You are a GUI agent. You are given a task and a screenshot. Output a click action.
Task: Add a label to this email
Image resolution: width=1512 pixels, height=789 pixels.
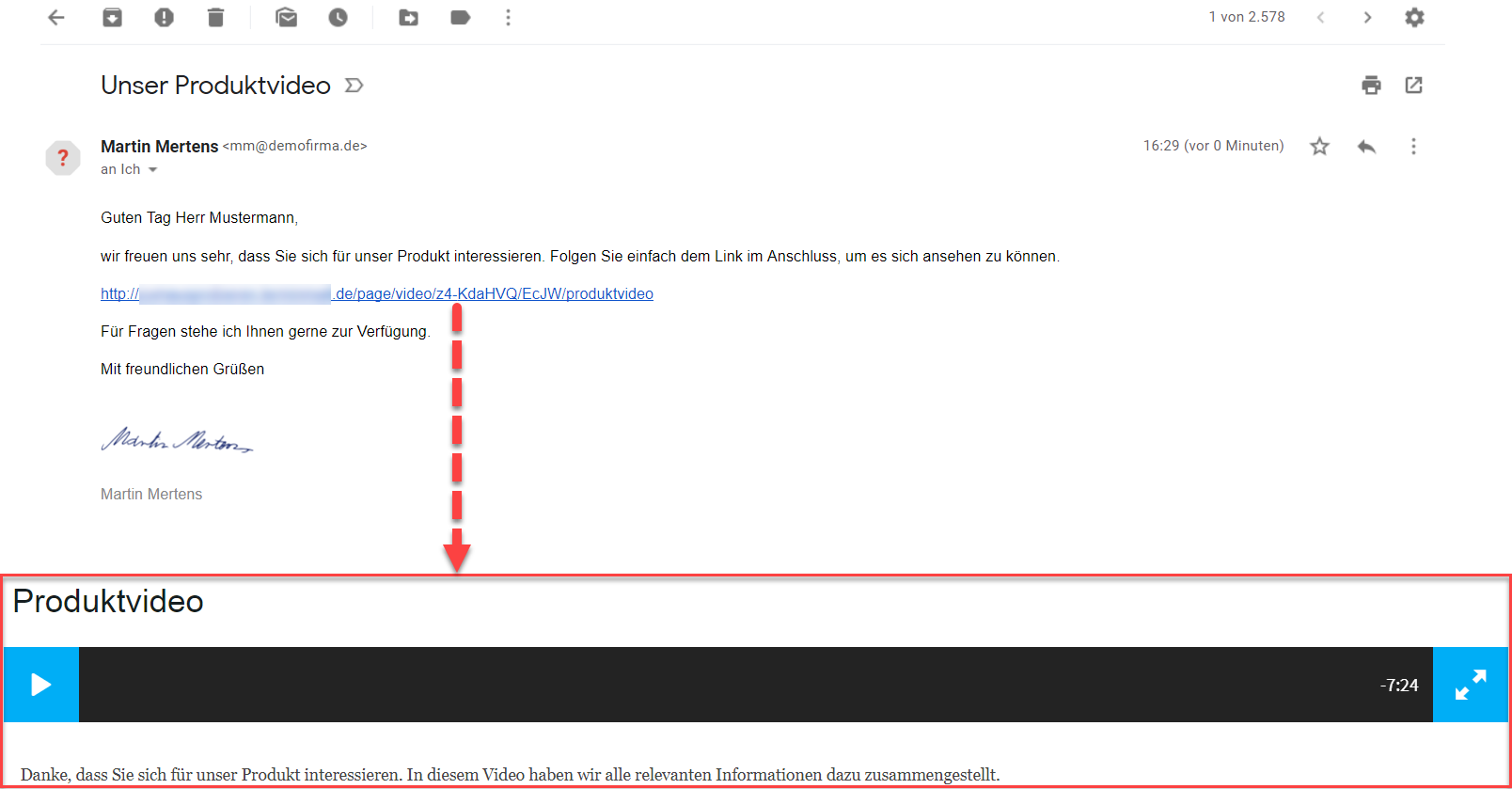click(460, 17)
